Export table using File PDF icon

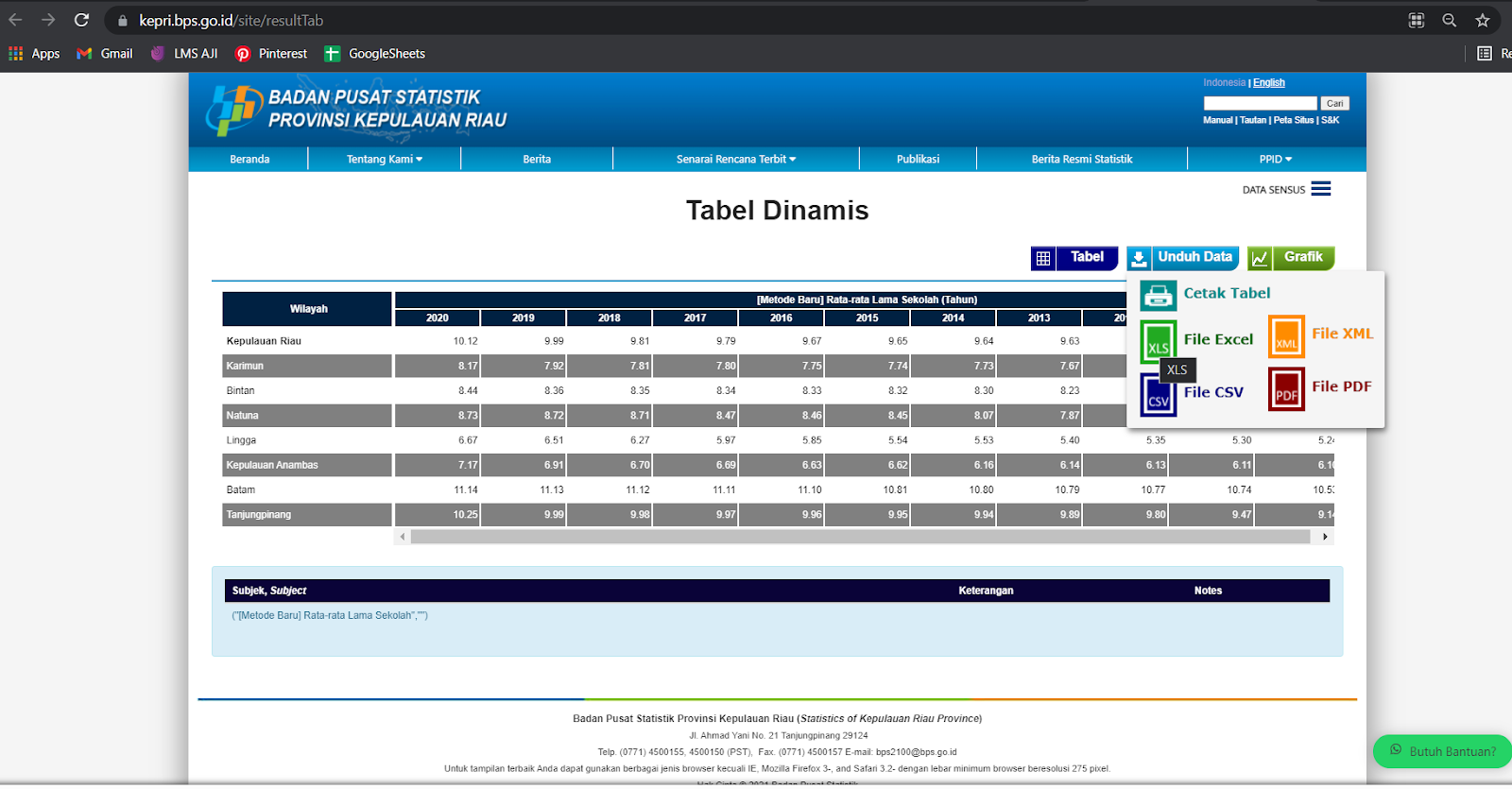(1286, 388)
